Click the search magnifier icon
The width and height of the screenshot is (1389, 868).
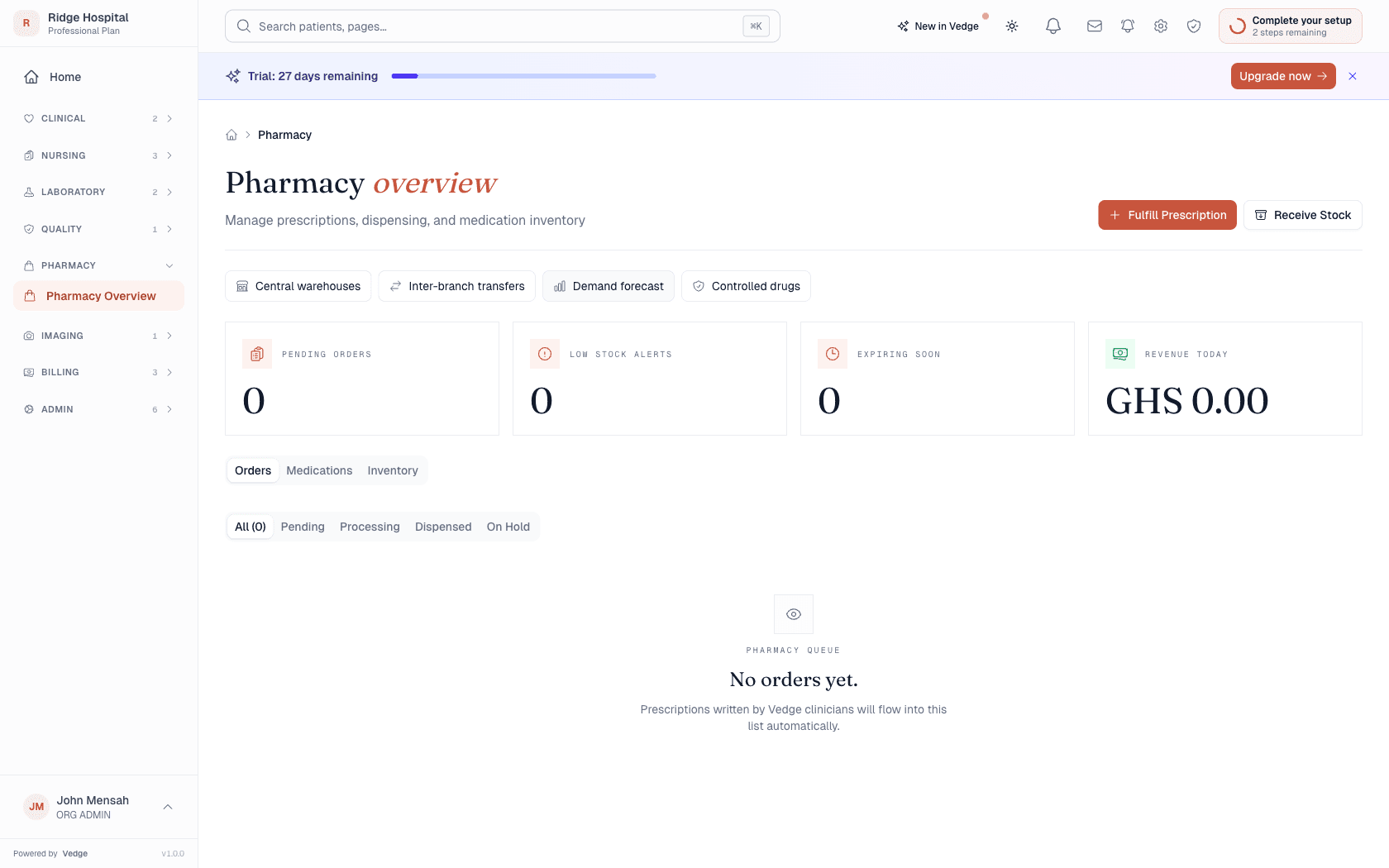244,26
